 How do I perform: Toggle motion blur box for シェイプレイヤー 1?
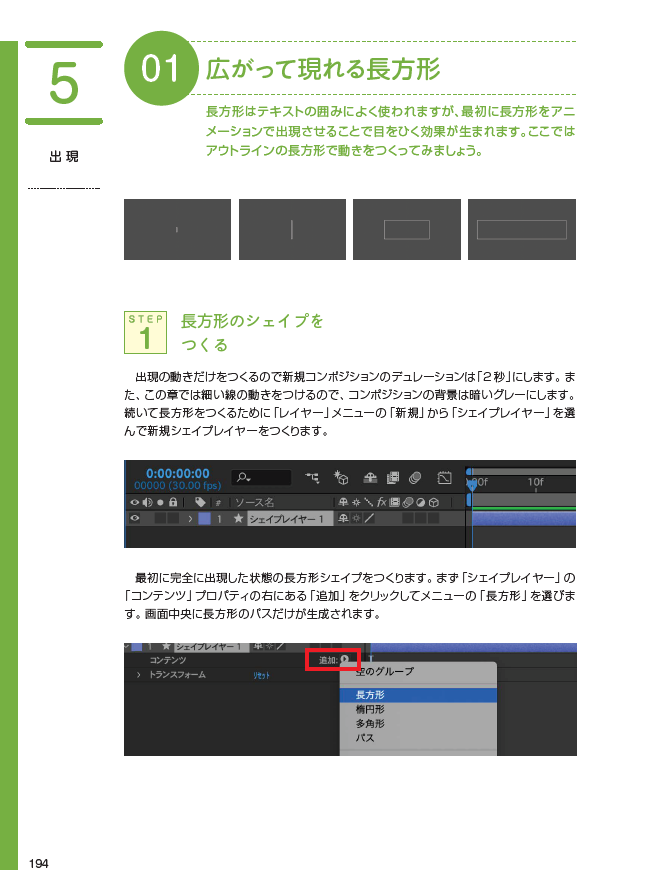407,518
